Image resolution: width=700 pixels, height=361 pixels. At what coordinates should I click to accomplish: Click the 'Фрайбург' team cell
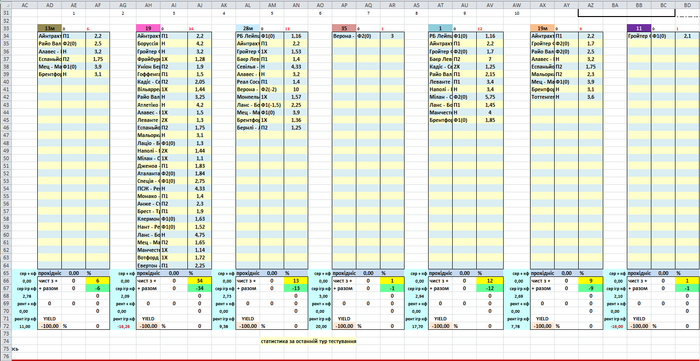(148, 59)
